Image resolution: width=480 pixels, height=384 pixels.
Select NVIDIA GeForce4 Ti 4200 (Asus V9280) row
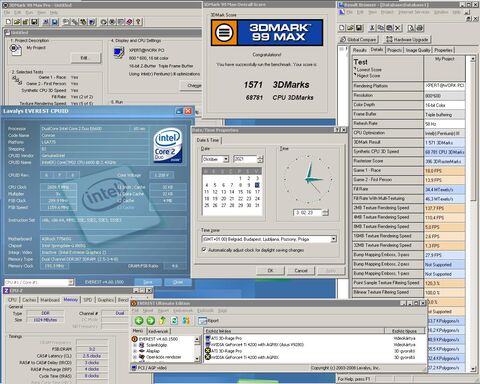tap(257, 344)
